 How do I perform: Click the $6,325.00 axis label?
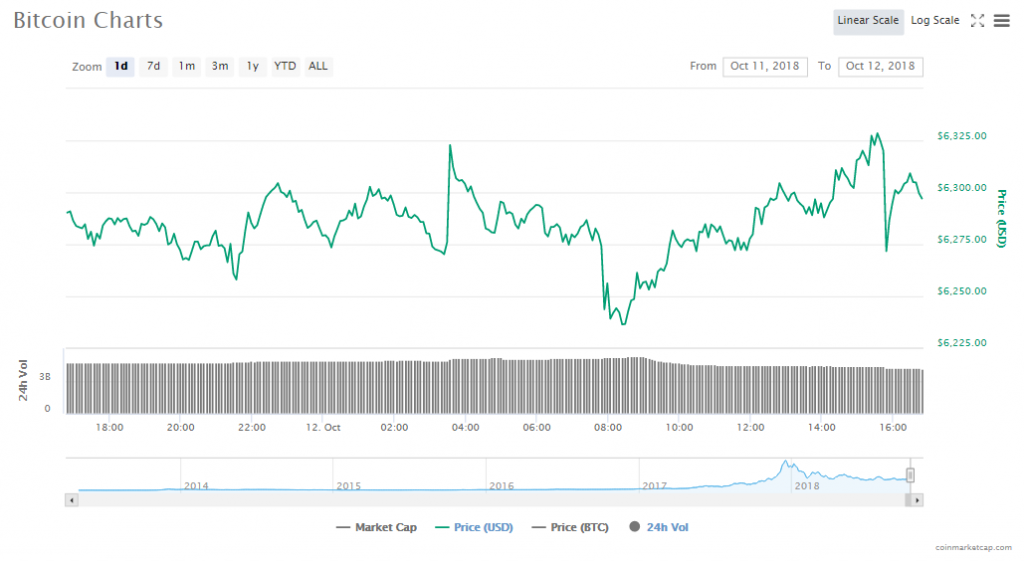961,136
